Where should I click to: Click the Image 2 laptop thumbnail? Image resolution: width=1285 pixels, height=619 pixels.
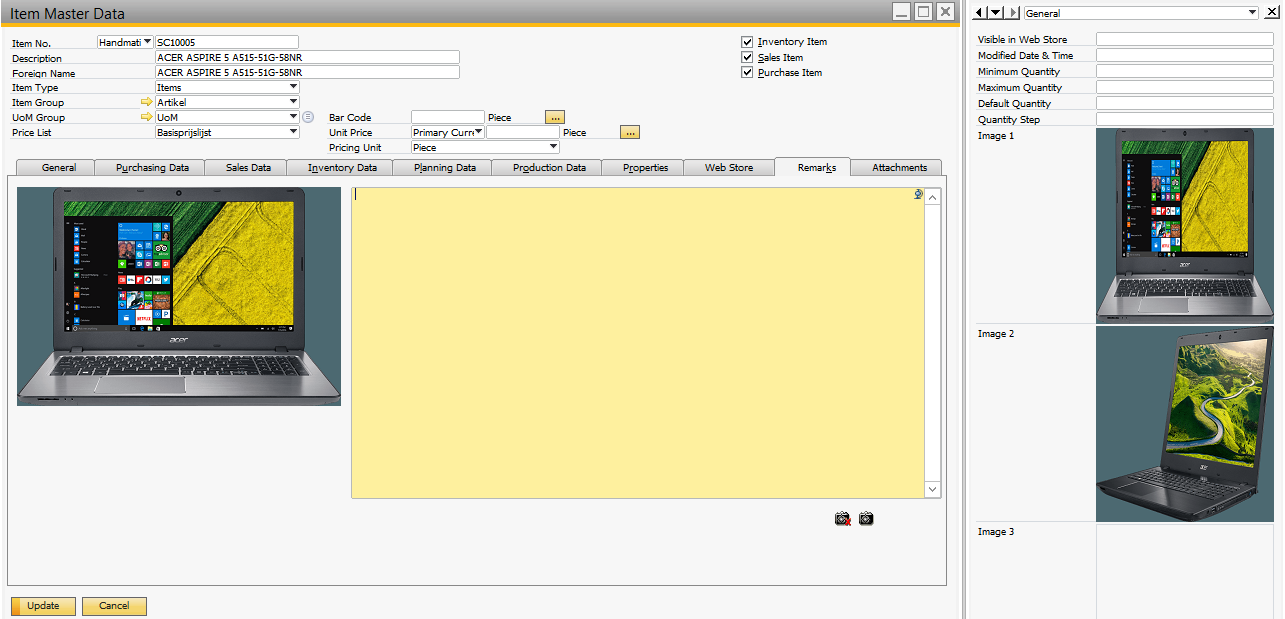click(1185, 424)
